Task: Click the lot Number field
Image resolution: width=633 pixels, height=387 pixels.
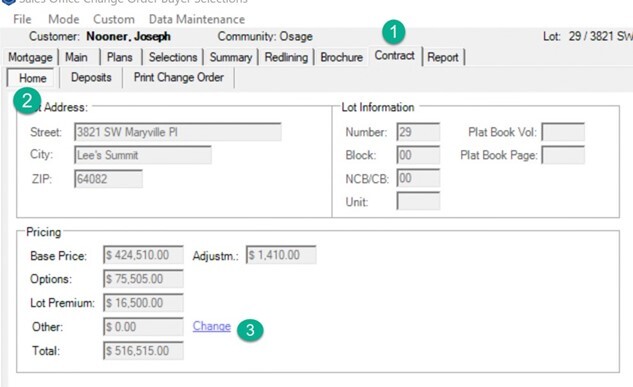Action: 418,132
